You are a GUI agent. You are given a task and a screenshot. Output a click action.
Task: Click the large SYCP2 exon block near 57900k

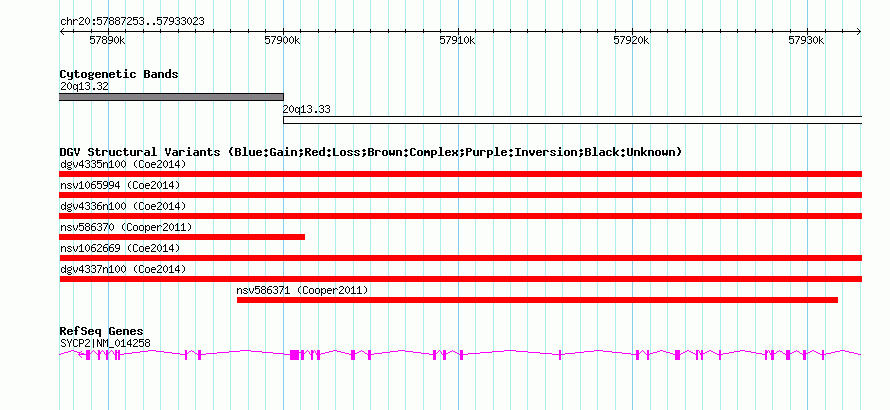(295, 355)
